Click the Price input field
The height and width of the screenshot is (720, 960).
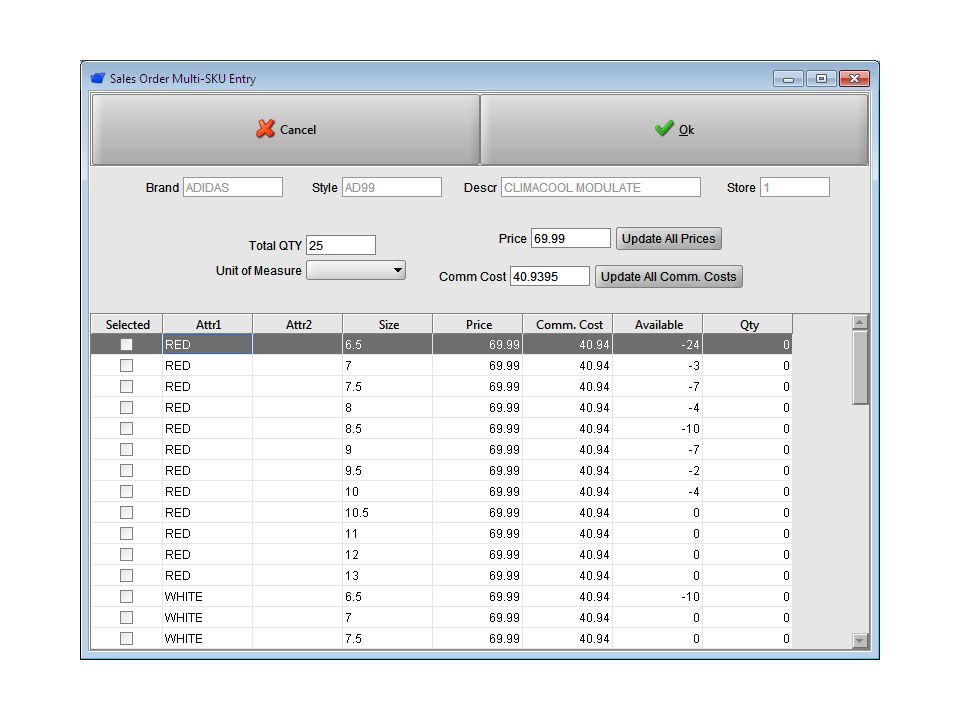(571, 238)
